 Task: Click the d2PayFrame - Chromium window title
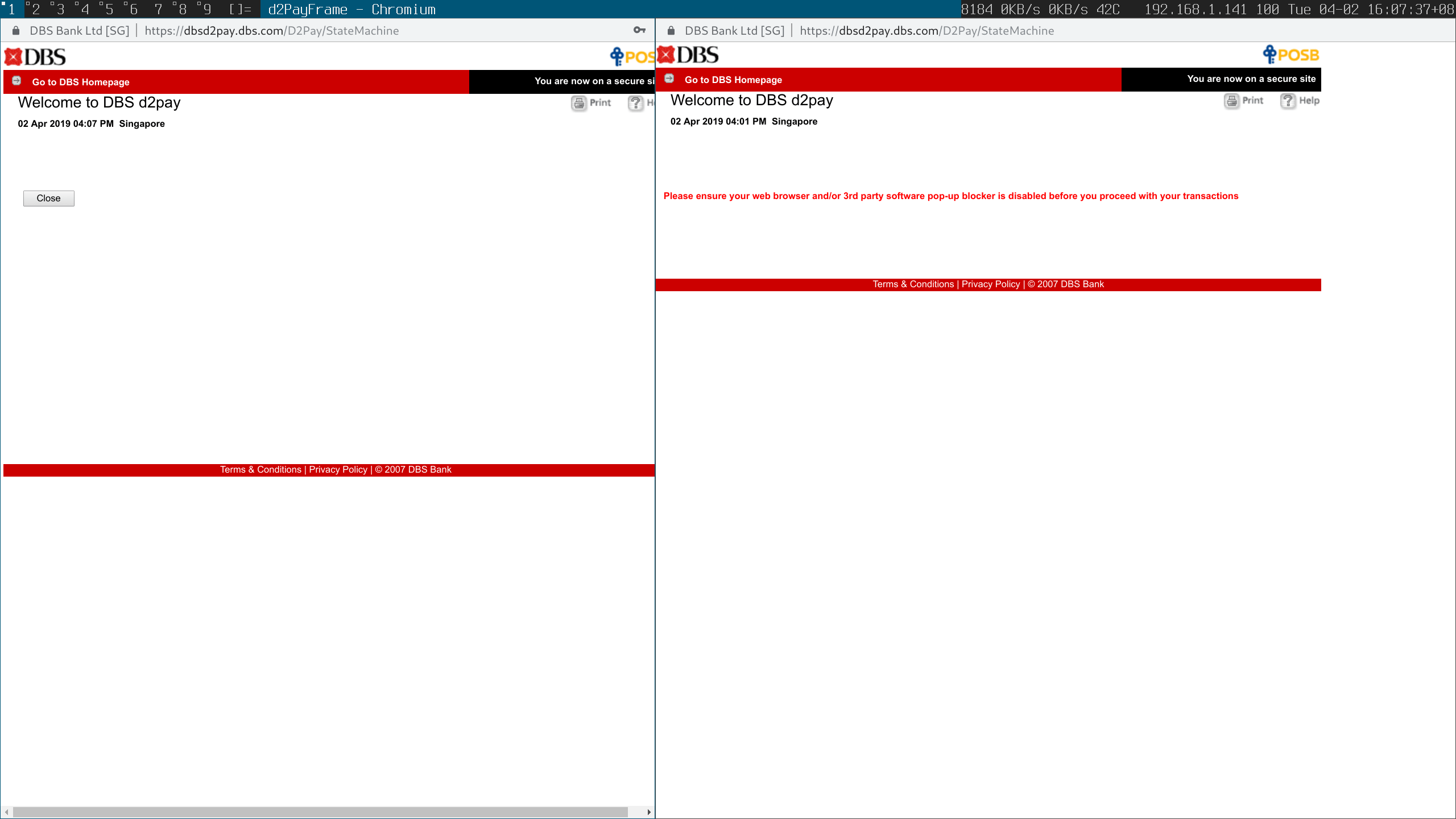[x=351, y=9]
